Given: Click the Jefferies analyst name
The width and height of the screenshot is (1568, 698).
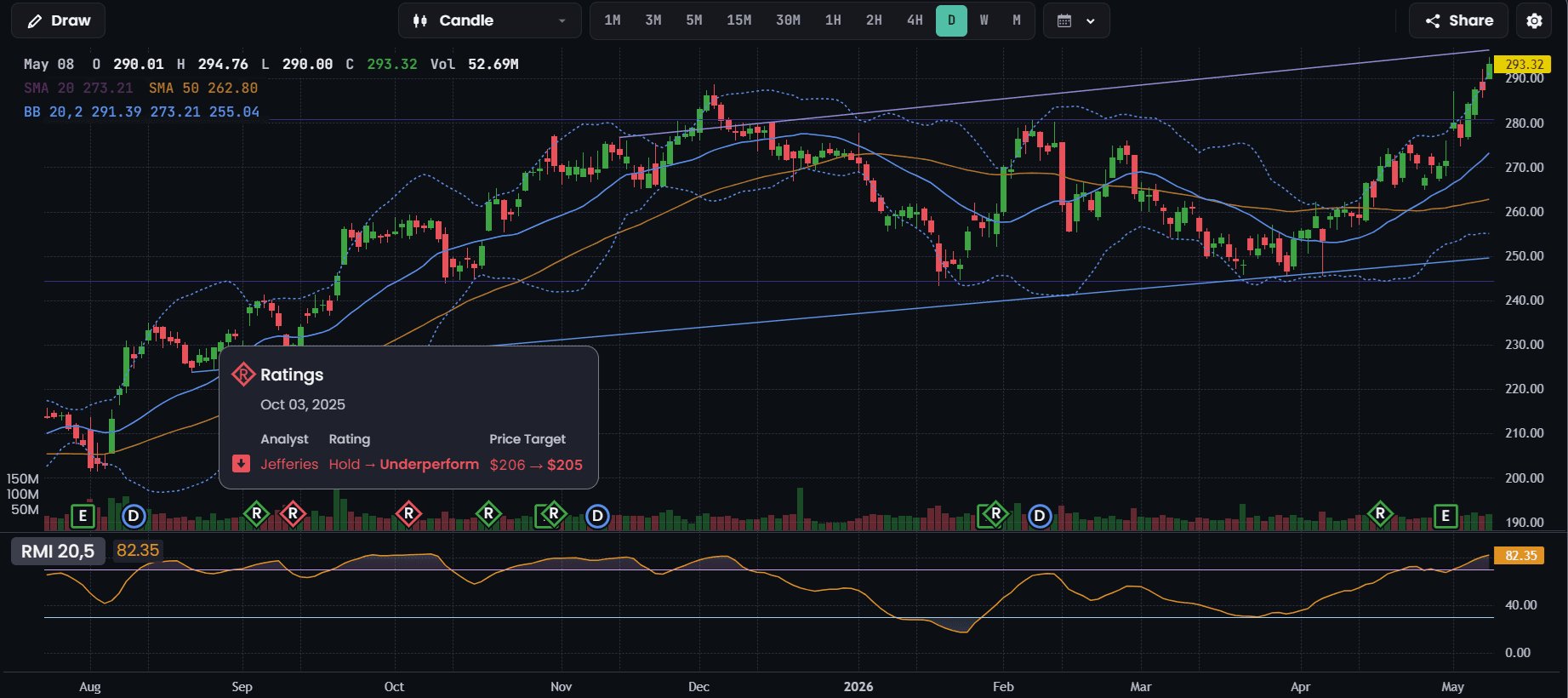Looking at the screenshot, I should point(289,464).
